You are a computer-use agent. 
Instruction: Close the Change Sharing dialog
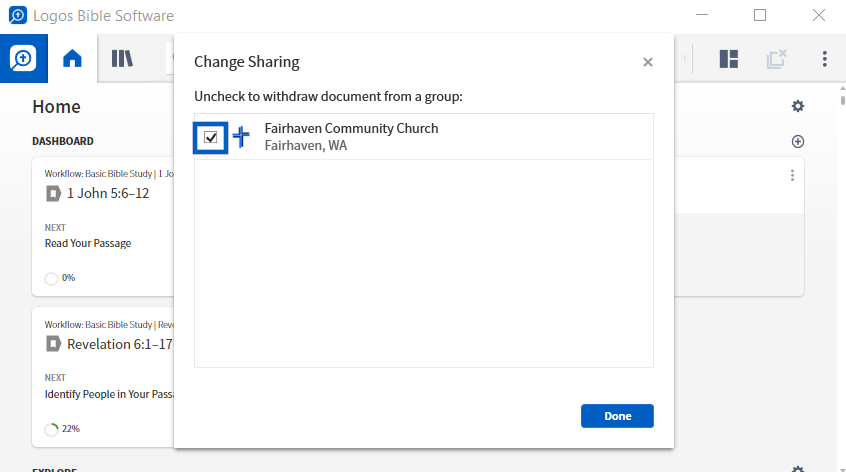click(647, 62)
